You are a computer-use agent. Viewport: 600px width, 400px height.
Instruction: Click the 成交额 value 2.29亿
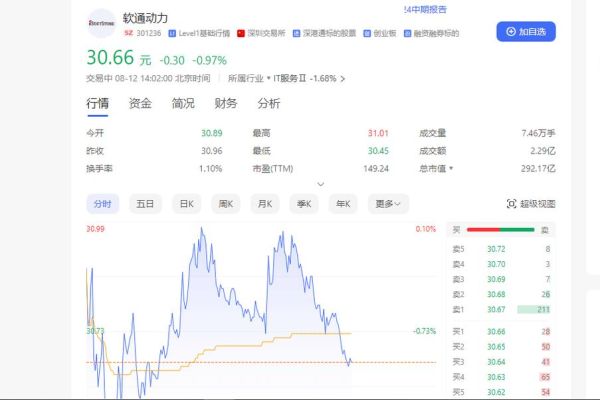click(x=543, y=151)
